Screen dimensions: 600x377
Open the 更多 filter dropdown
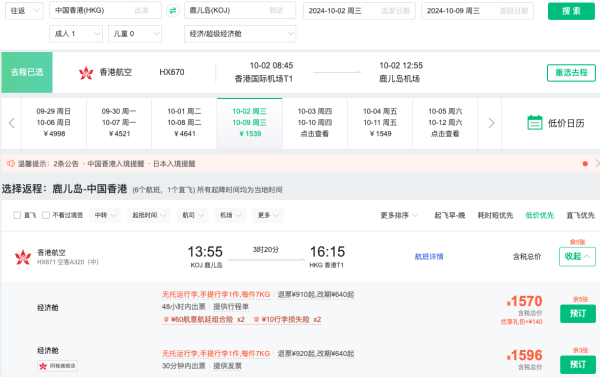tap(268, 215)
